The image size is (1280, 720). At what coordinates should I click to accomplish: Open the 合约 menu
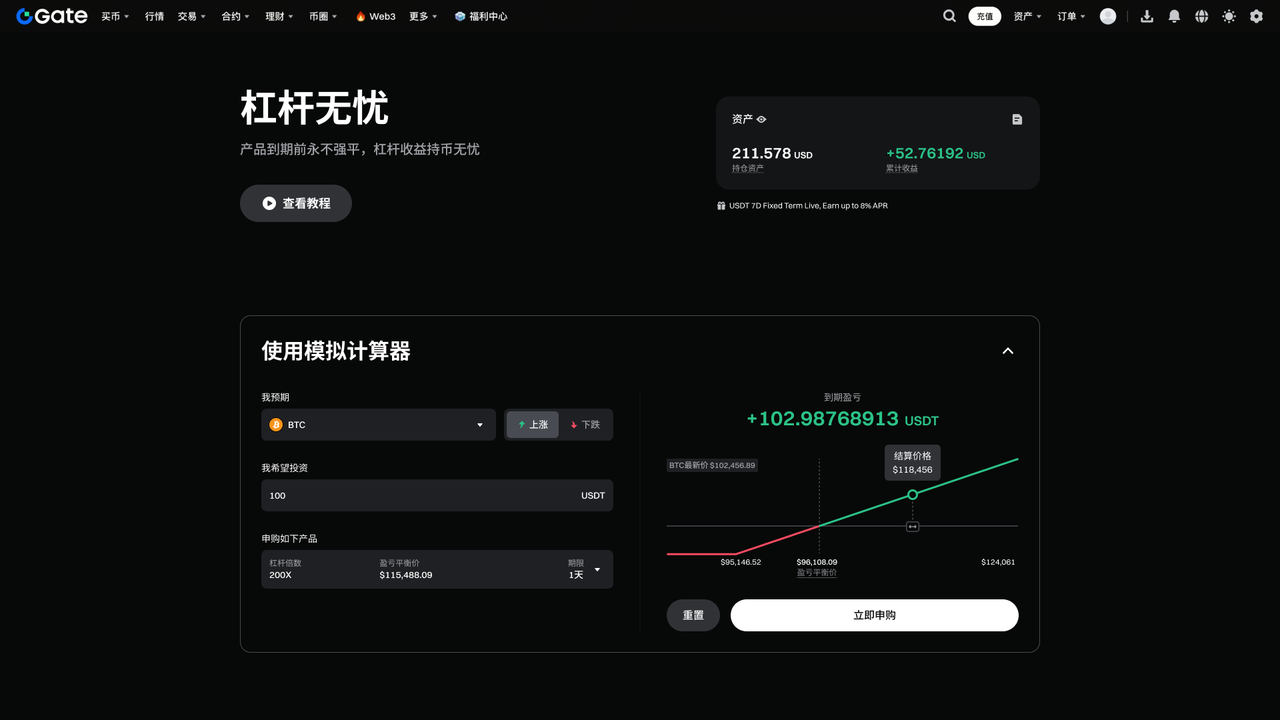235,16
